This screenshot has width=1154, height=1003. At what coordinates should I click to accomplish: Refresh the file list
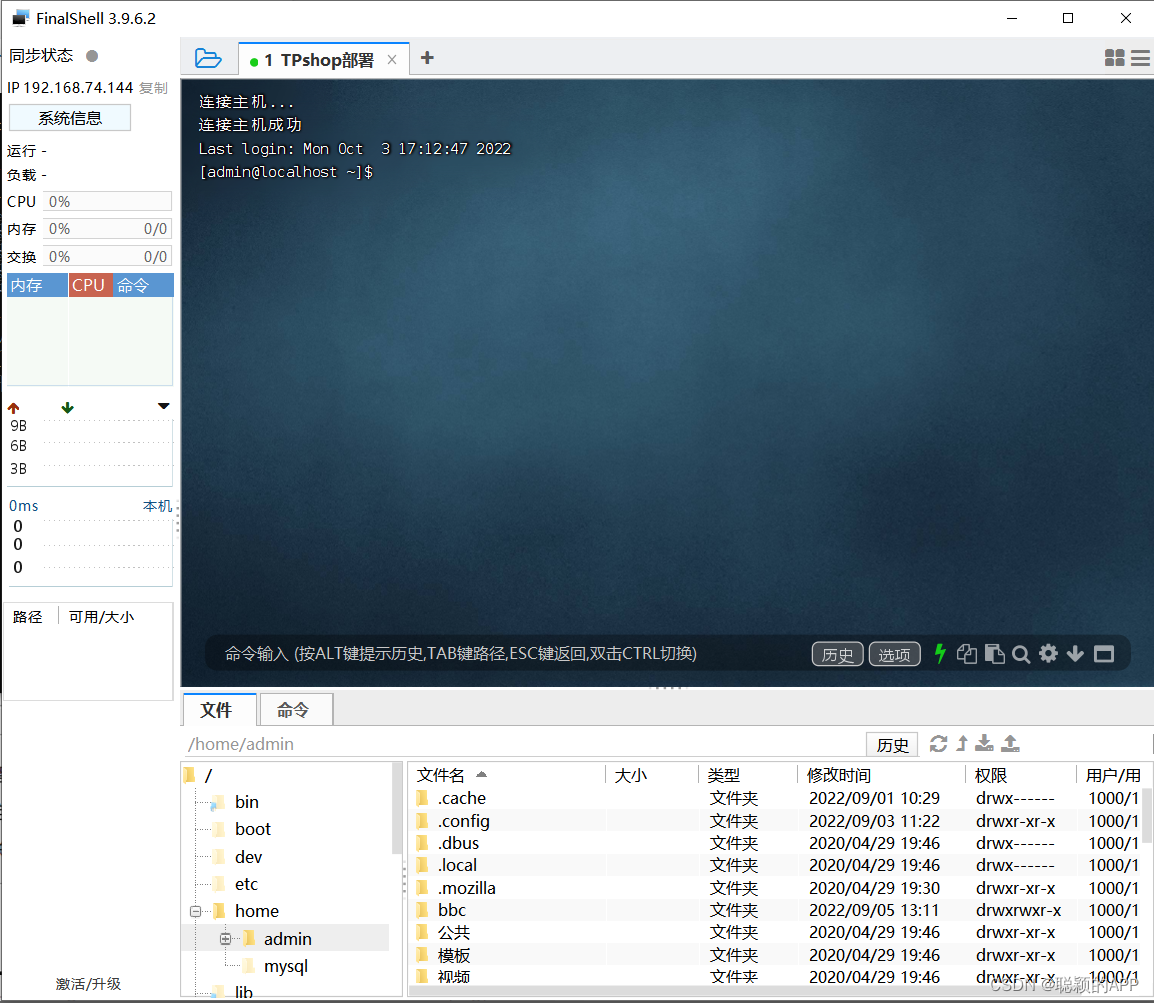938,743
